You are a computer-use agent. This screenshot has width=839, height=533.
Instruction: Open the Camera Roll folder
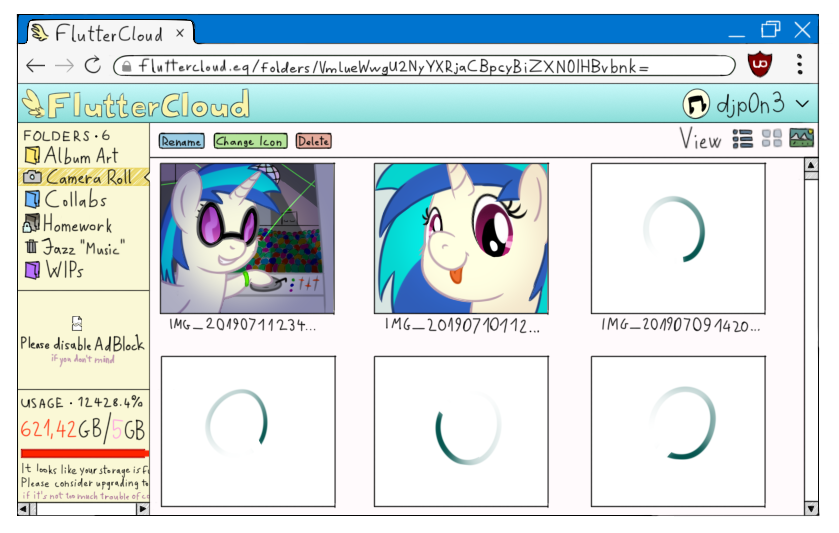pyautogui.click(x=83, y=177)
